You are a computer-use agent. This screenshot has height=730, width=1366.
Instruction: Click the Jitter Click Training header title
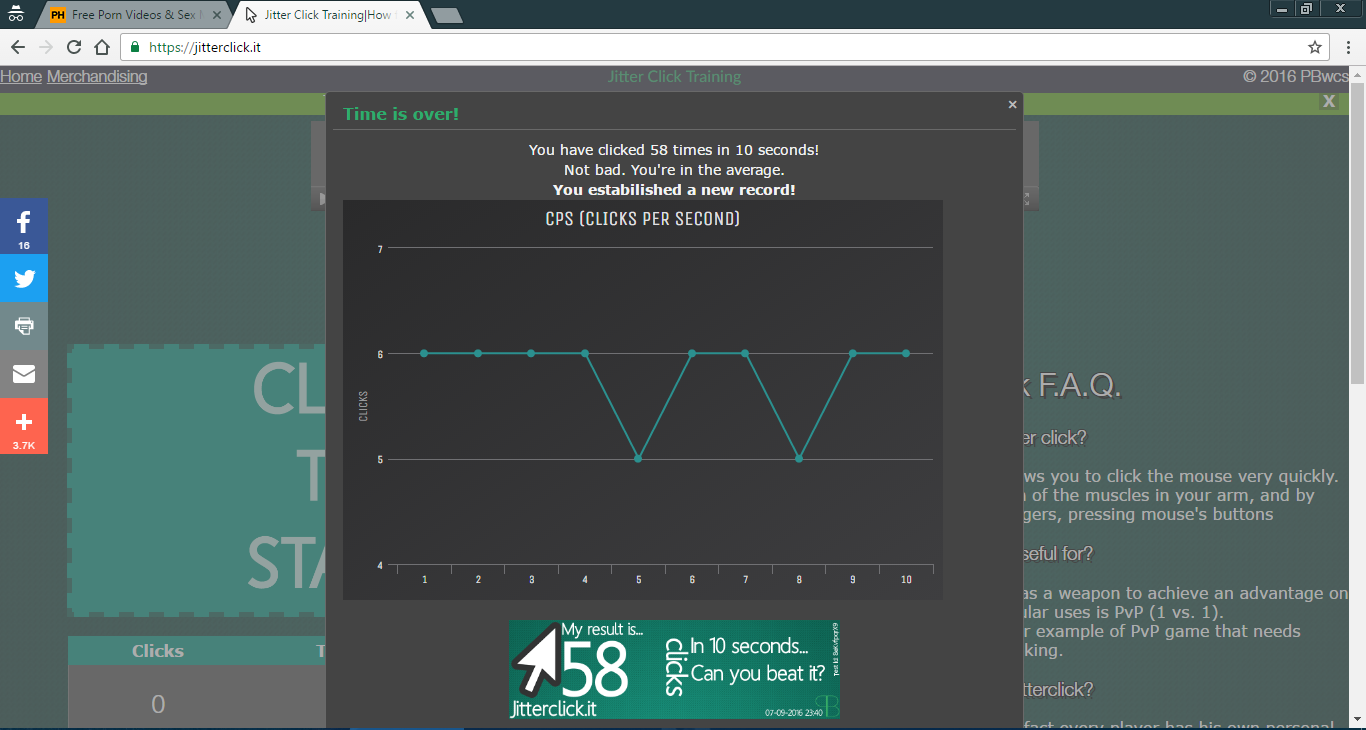pyautogui.click(x=674, y=77)
